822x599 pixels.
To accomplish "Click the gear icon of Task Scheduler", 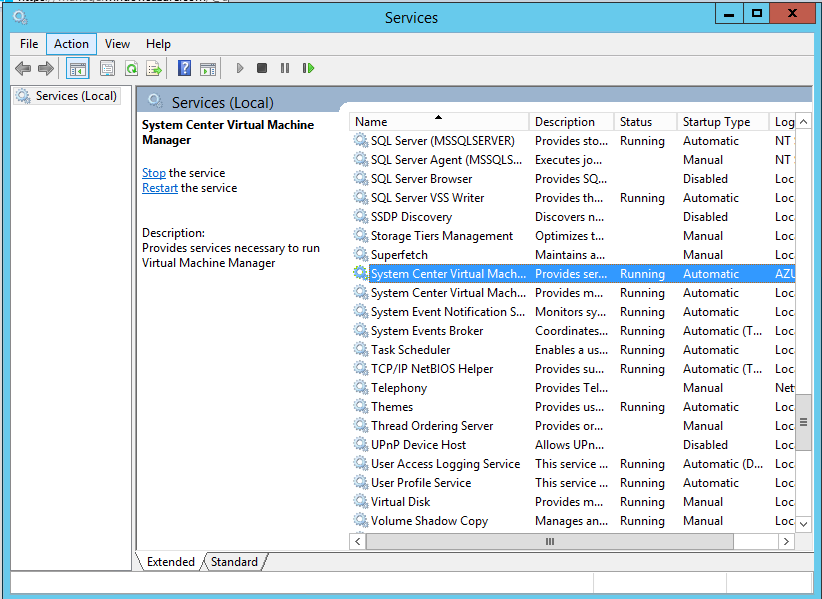I will point(361,349).
